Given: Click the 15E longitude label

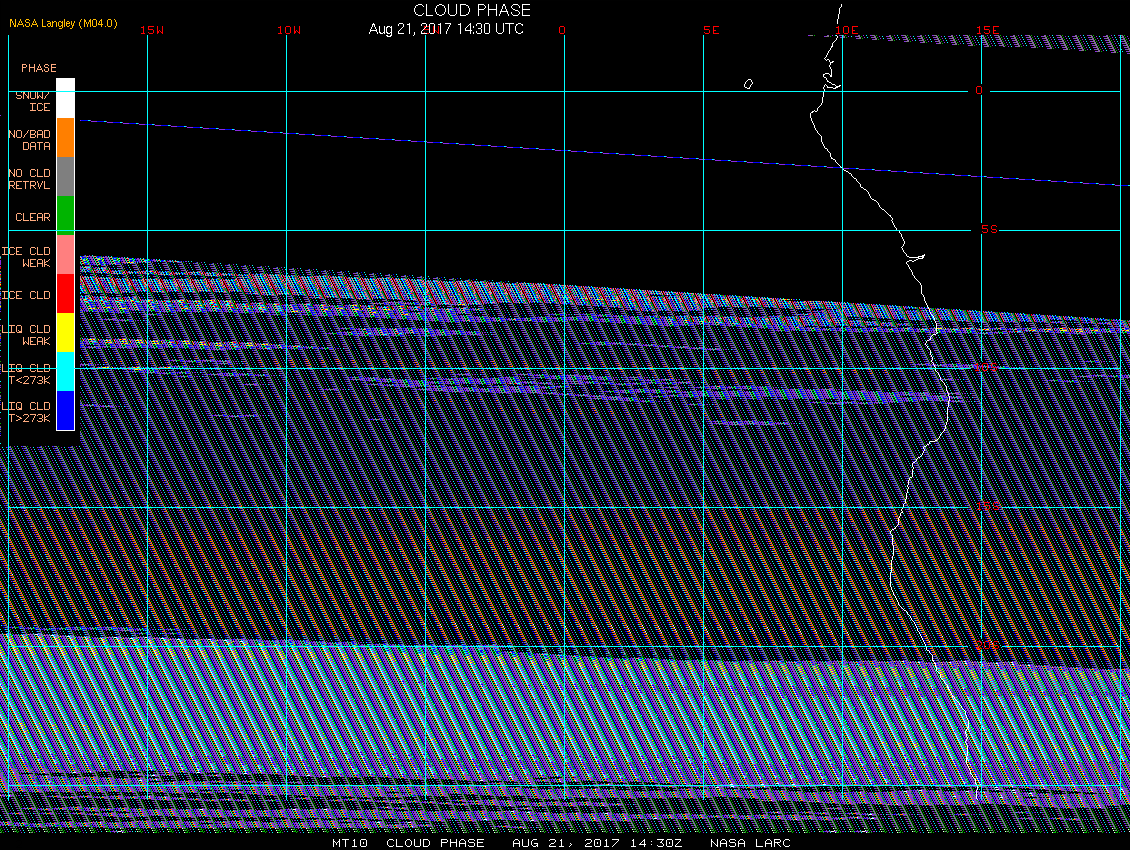Looking at the screenshot, I should pos(988,30).
